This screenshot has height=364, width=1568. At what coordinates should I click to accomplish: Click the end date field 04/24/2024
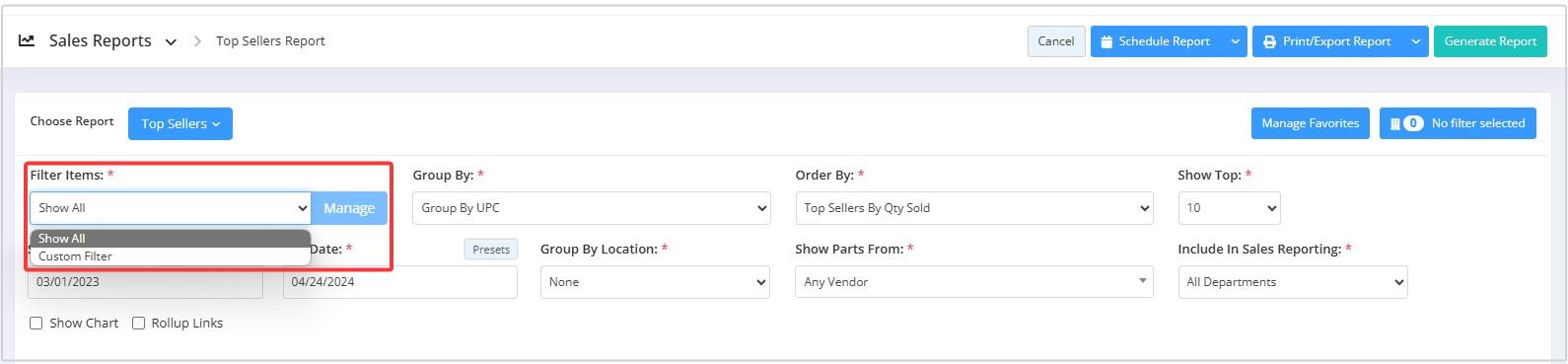(x=400, y=282)
